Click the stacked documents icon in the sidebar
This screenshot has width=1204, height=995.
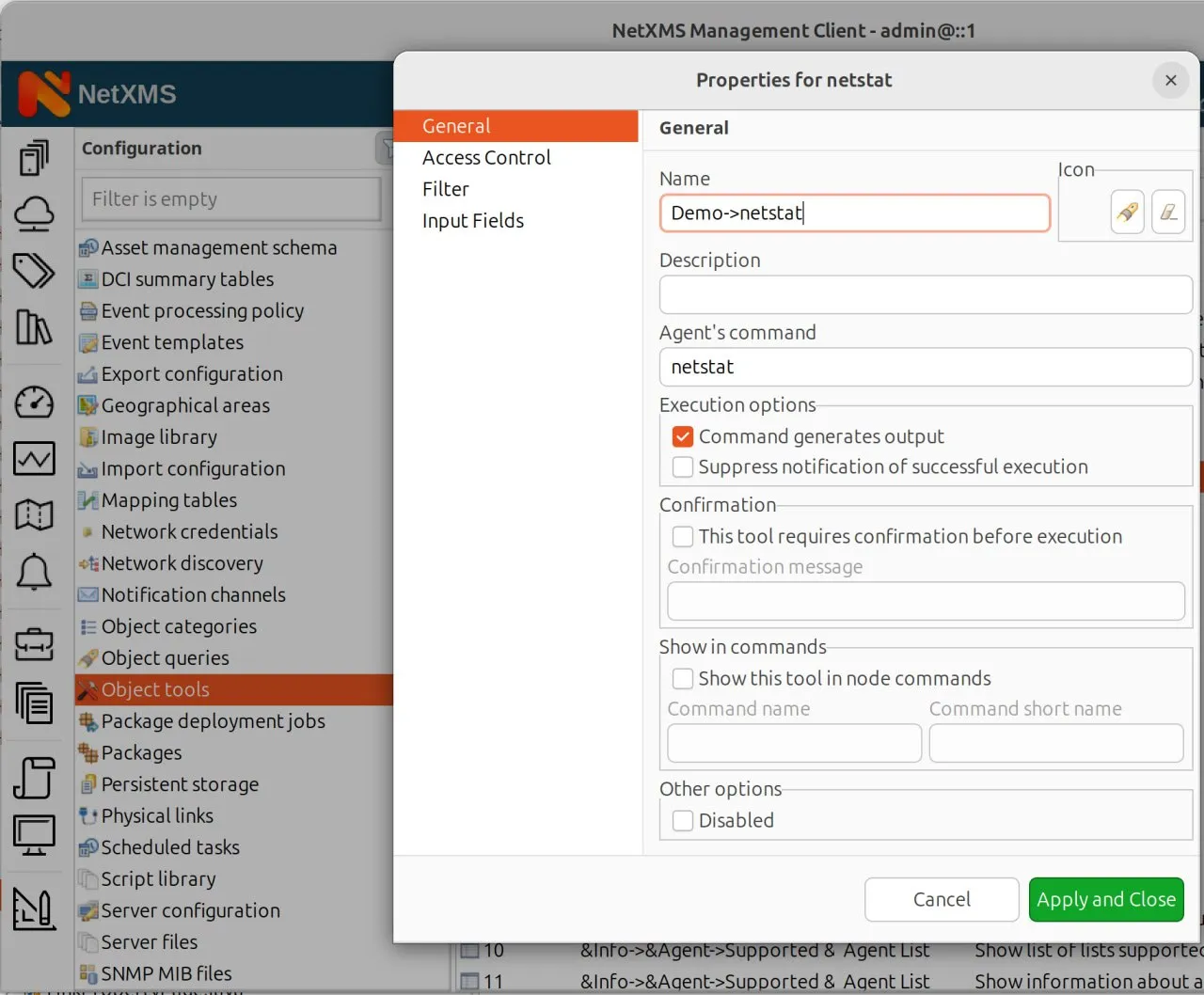pos(35,703)
